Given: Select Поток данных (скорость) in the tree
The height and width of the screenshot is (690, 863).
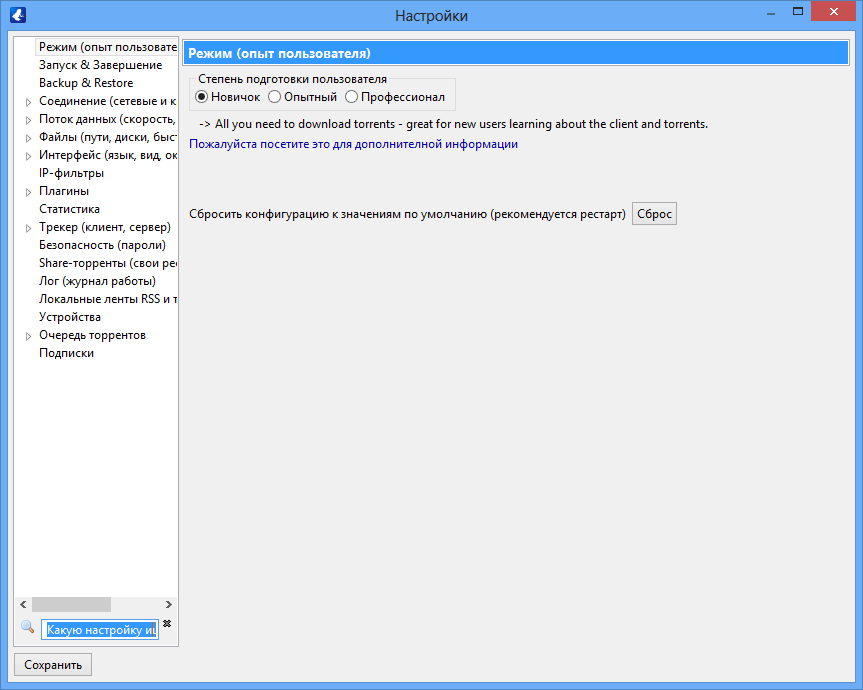Looking at the screenshot, I should pos(107,119).
